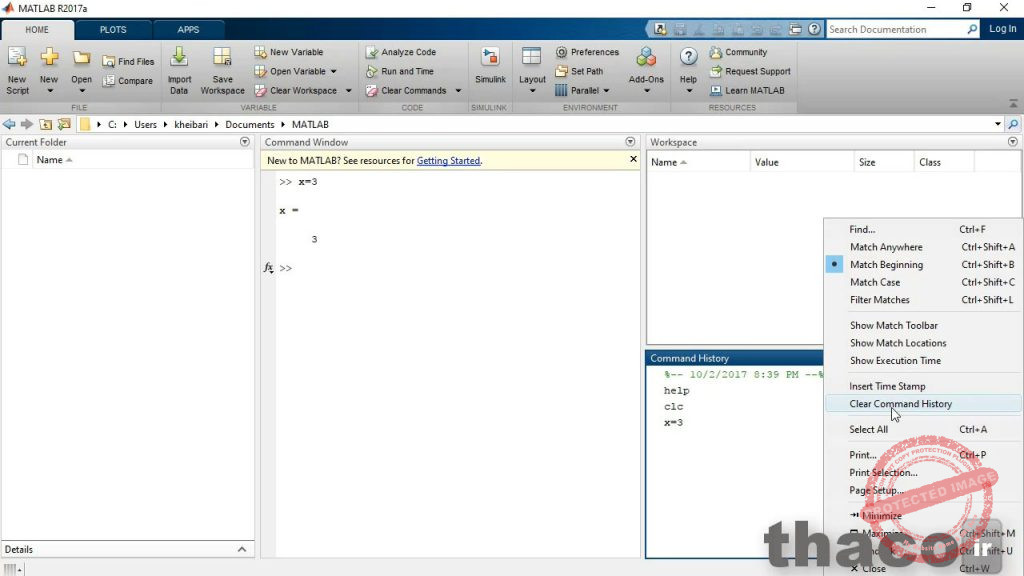This screenshot has width=1024, height=576.
Task: Open Layout menu
Action: tap(532, 71)
